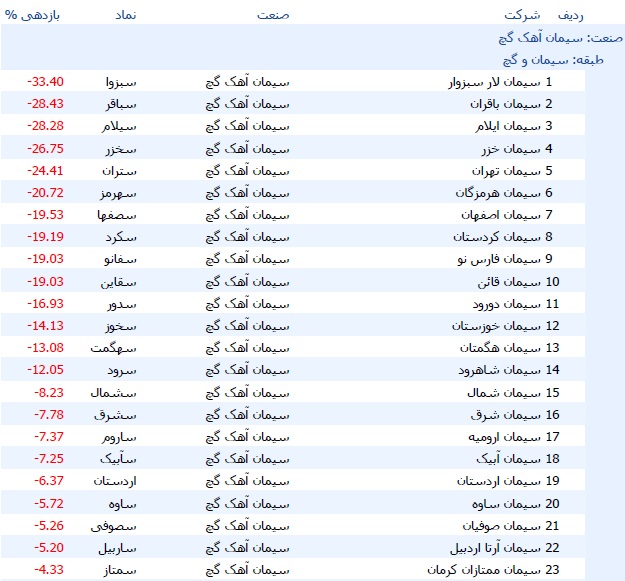625x581 pixels.
Task: Click return value -14.13
Action: pos(45,325)
